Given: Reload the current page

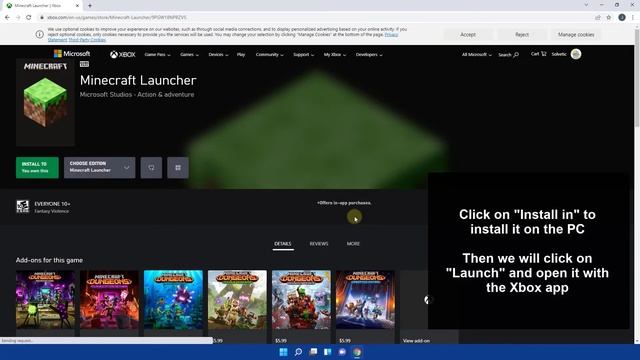Looking at the screenshot, I should [29, 17].
